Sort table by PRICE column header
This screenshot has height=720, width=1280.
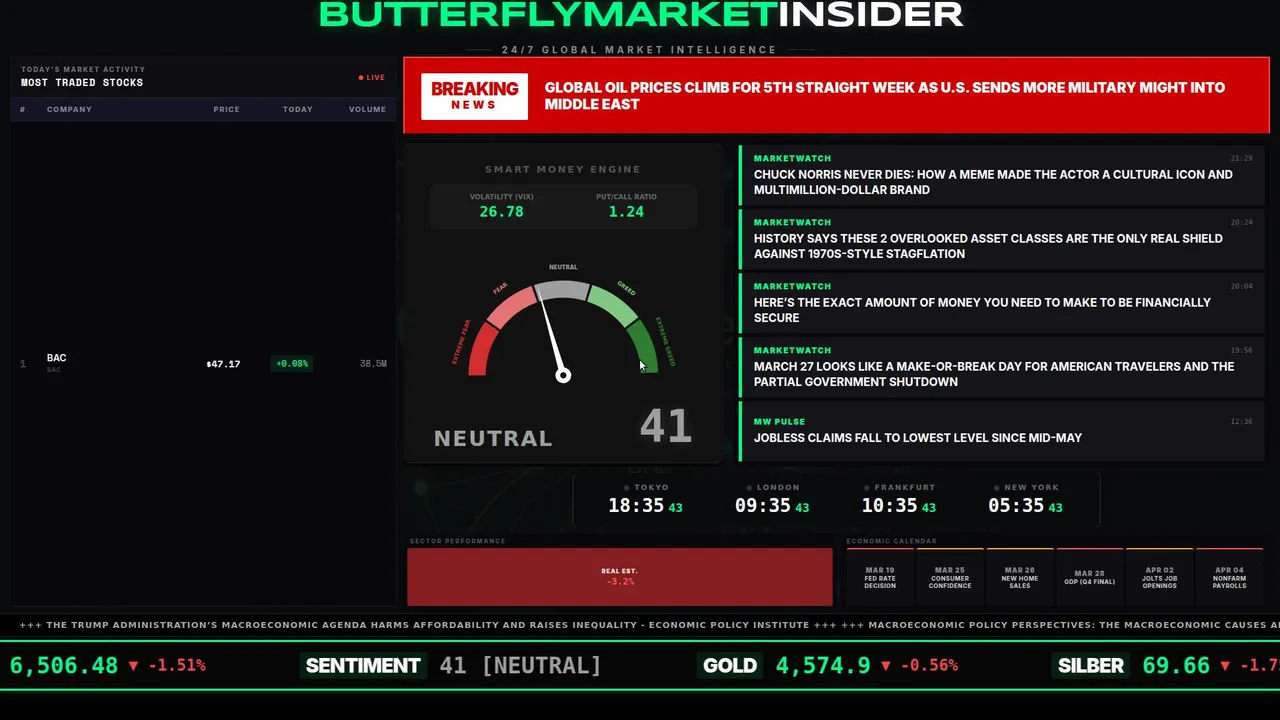coord(226,109)
